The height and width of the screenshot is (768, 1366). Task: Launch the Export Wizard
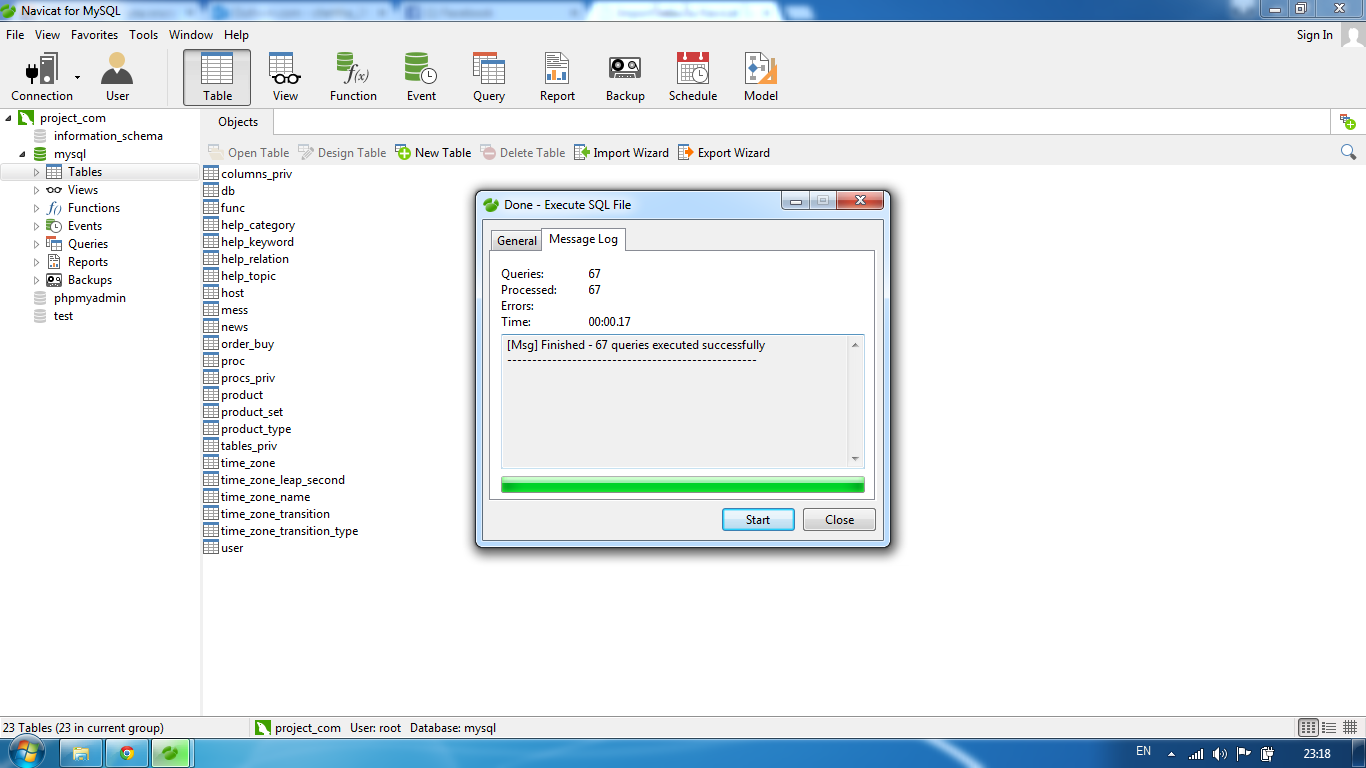click(724, 153)
